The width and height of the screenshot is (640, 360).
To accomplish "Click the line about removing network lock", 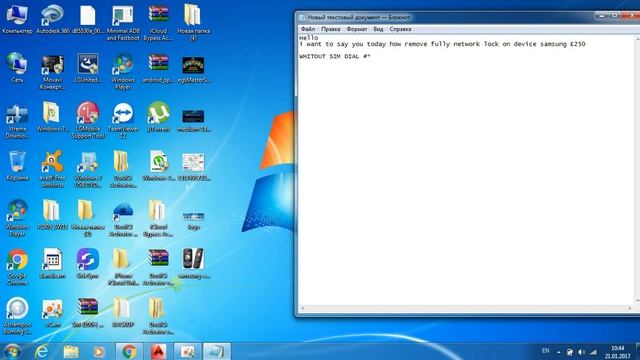I will click(442, 44).
